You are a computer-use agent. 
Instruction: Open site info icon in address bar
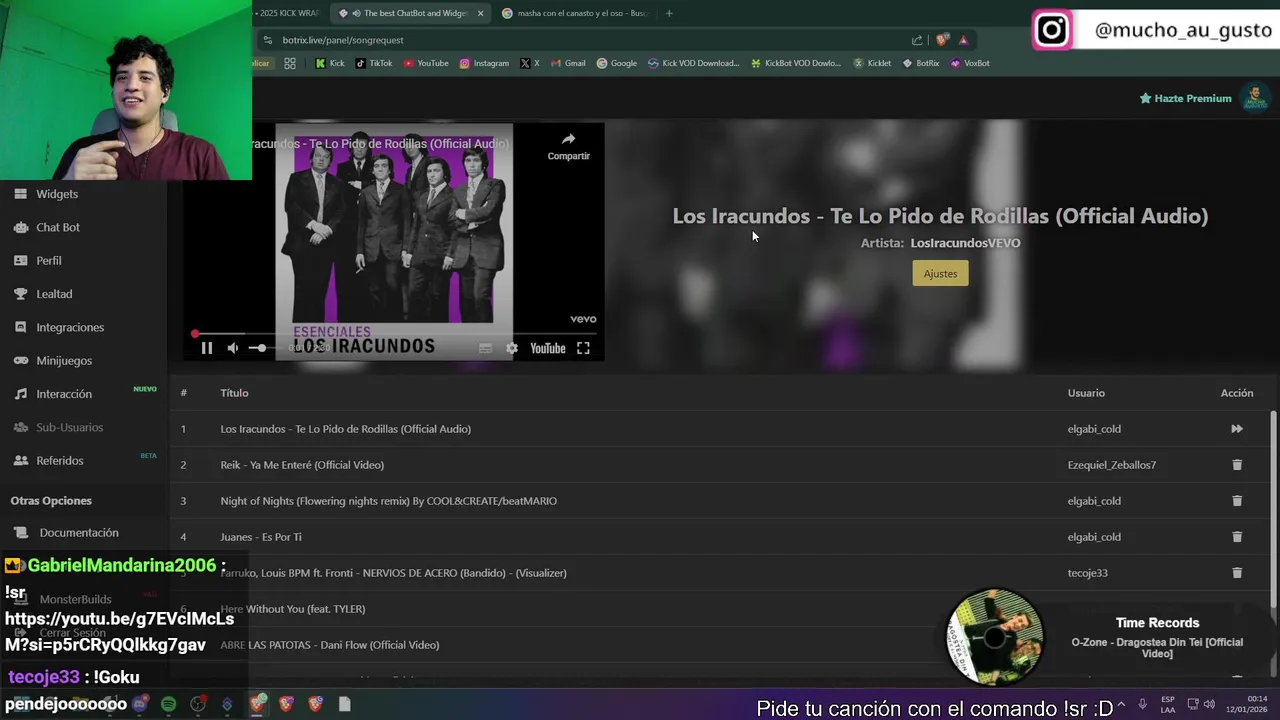point(267,40)
